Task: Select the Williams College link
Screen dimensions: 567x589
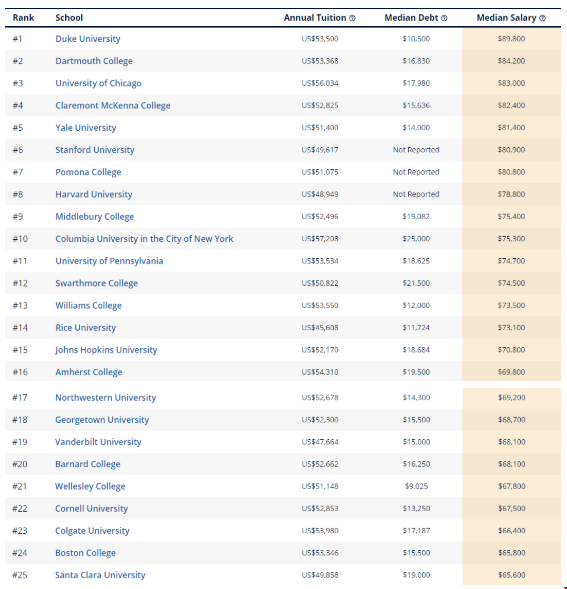Action: tap(89, 305)
